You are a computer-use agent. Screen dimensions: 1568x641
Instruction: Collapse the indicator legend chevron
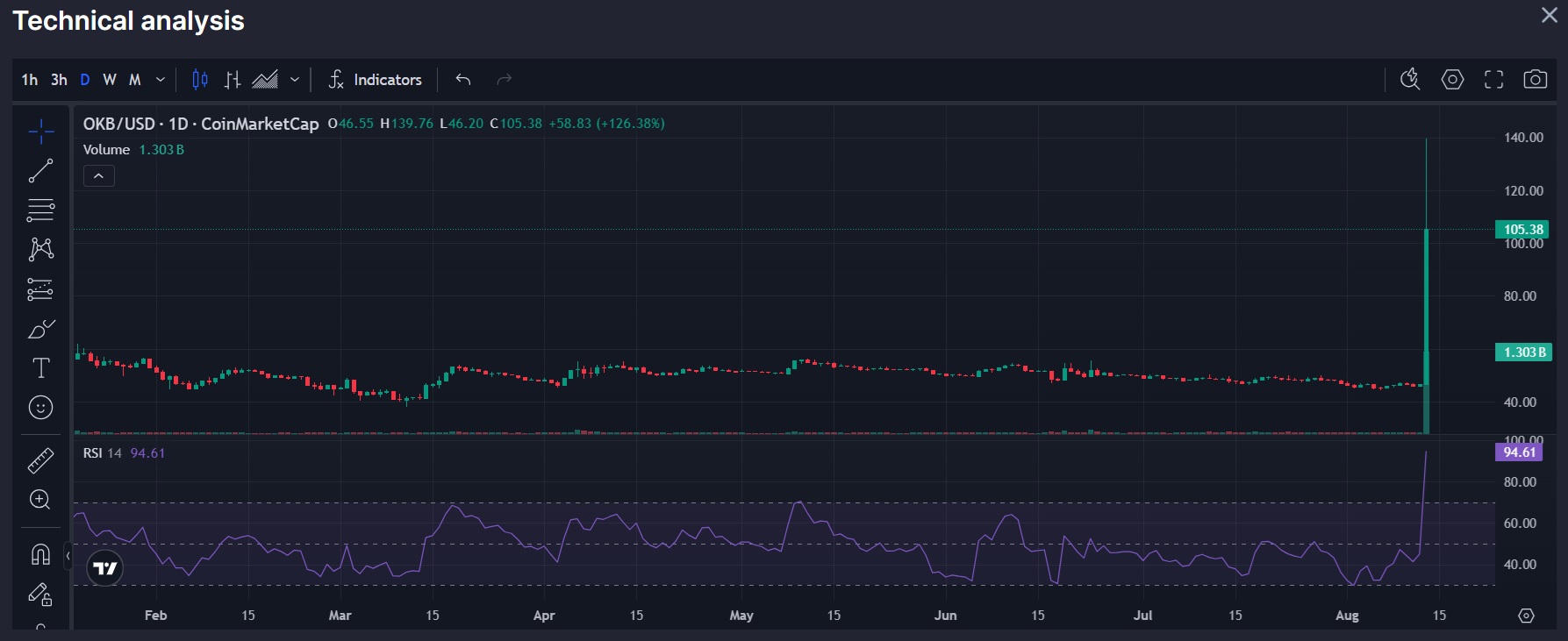[x=99, y=176]
